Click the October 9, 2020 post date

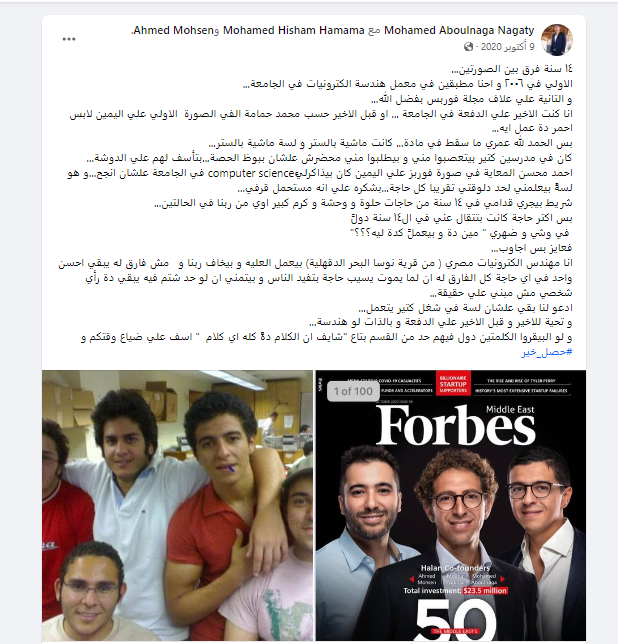click(x=508, y=47)
